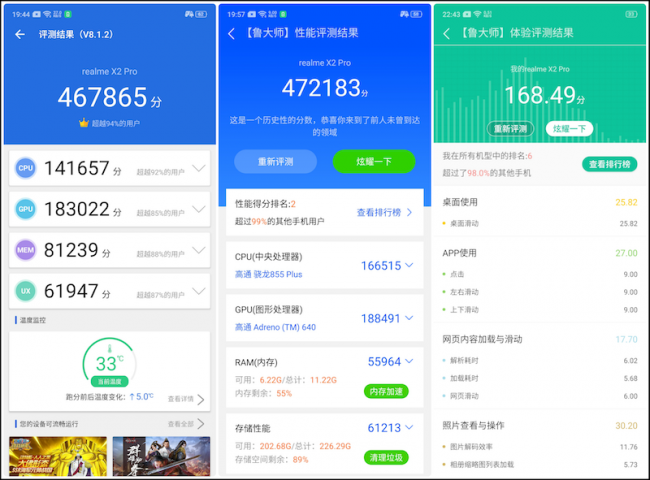Tap the purple MEM badge icon
The height and width of the screenshot is (480, 650).
(x=27, y=250)
